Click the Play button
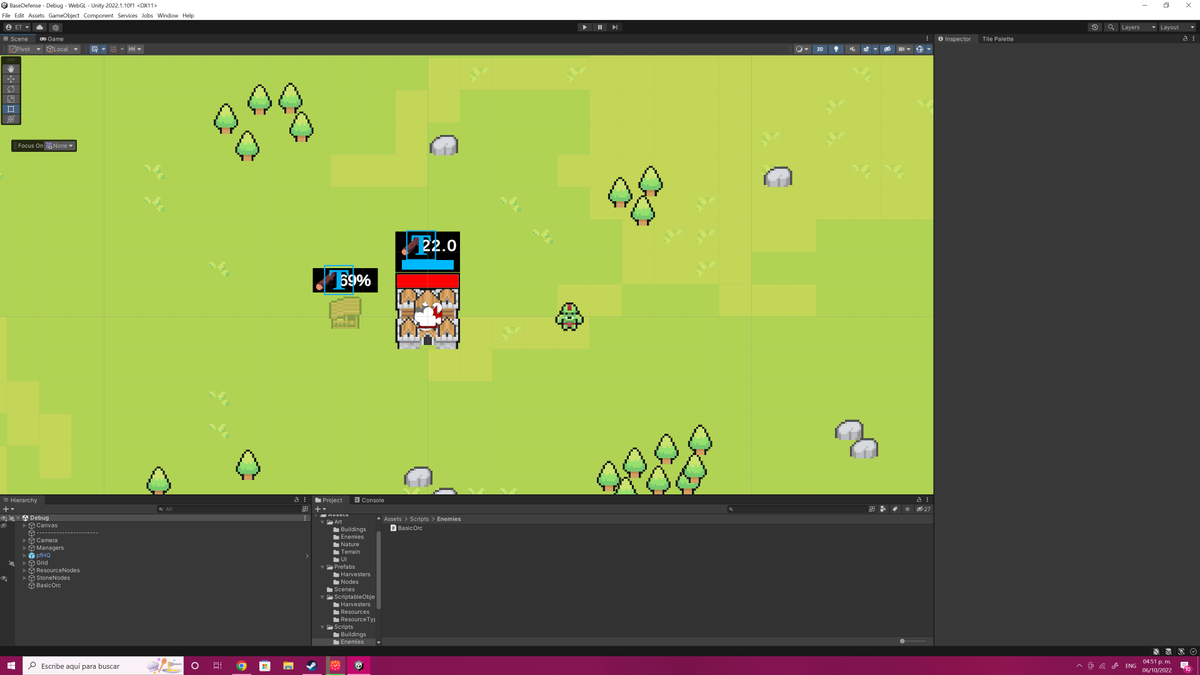 coord(585,27)
